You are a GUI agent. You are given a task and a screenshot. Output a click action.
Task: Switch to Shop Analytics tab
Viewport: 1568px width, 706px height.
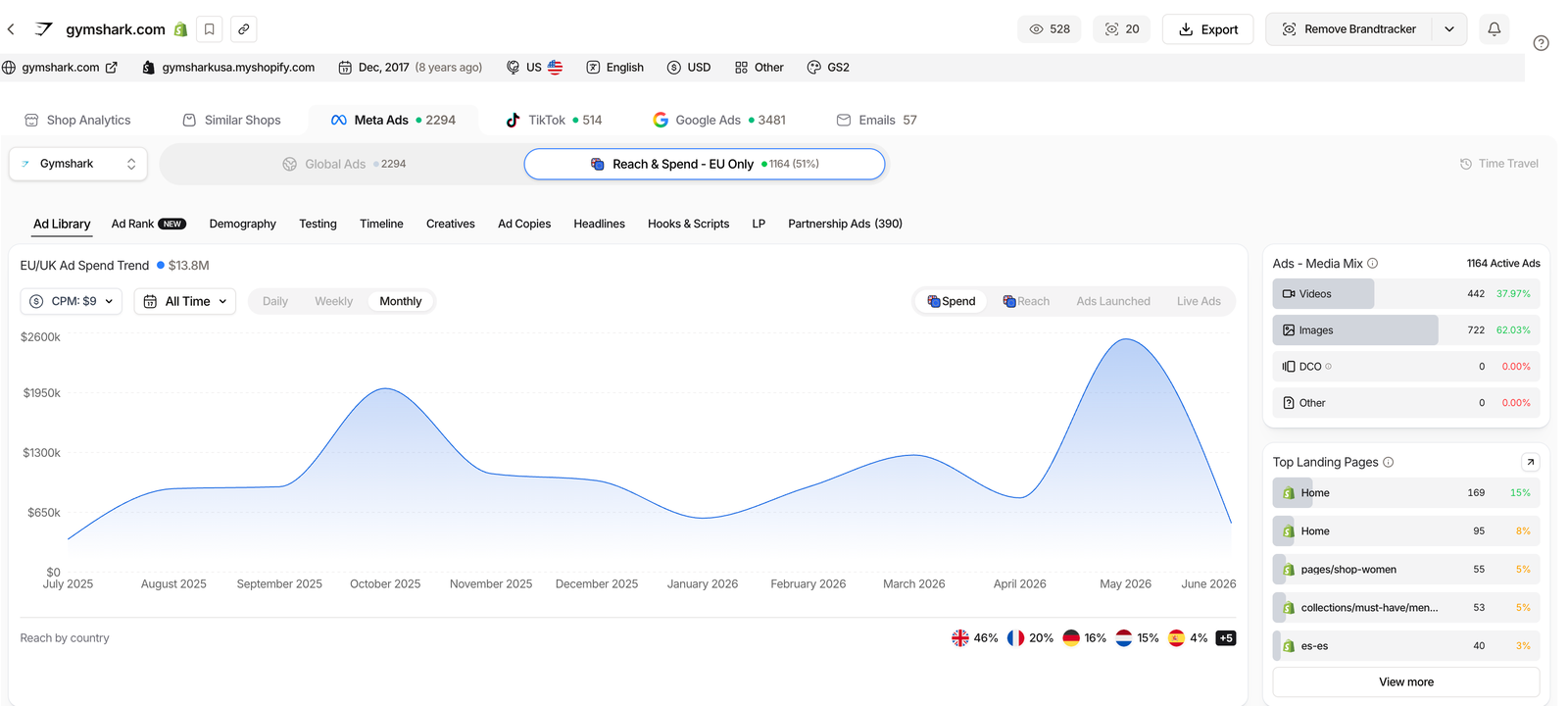(77, 121)
